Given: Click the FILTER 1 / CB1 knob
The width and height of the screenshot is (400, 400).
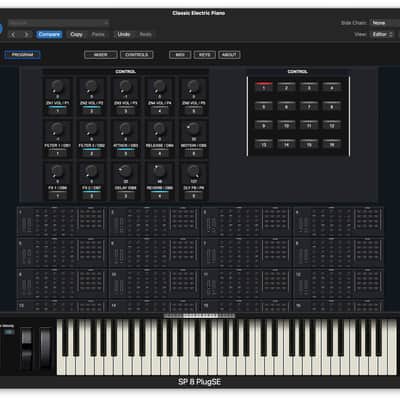Looking at the screenshot, I should pyautogui.click(x=57, y=129).
